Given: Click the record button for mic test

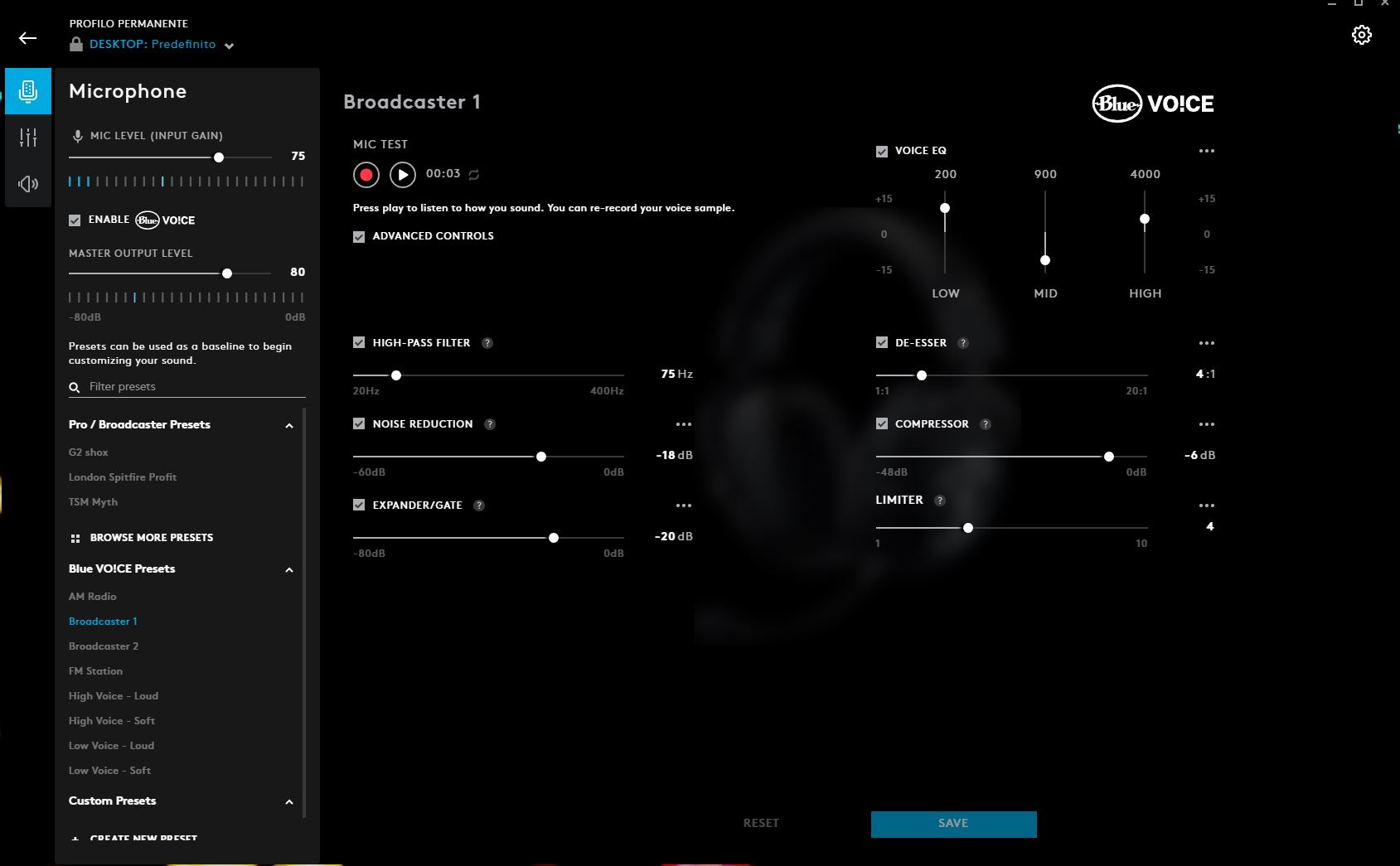Looking at the screenshot, I should click(x=366, y=175).
